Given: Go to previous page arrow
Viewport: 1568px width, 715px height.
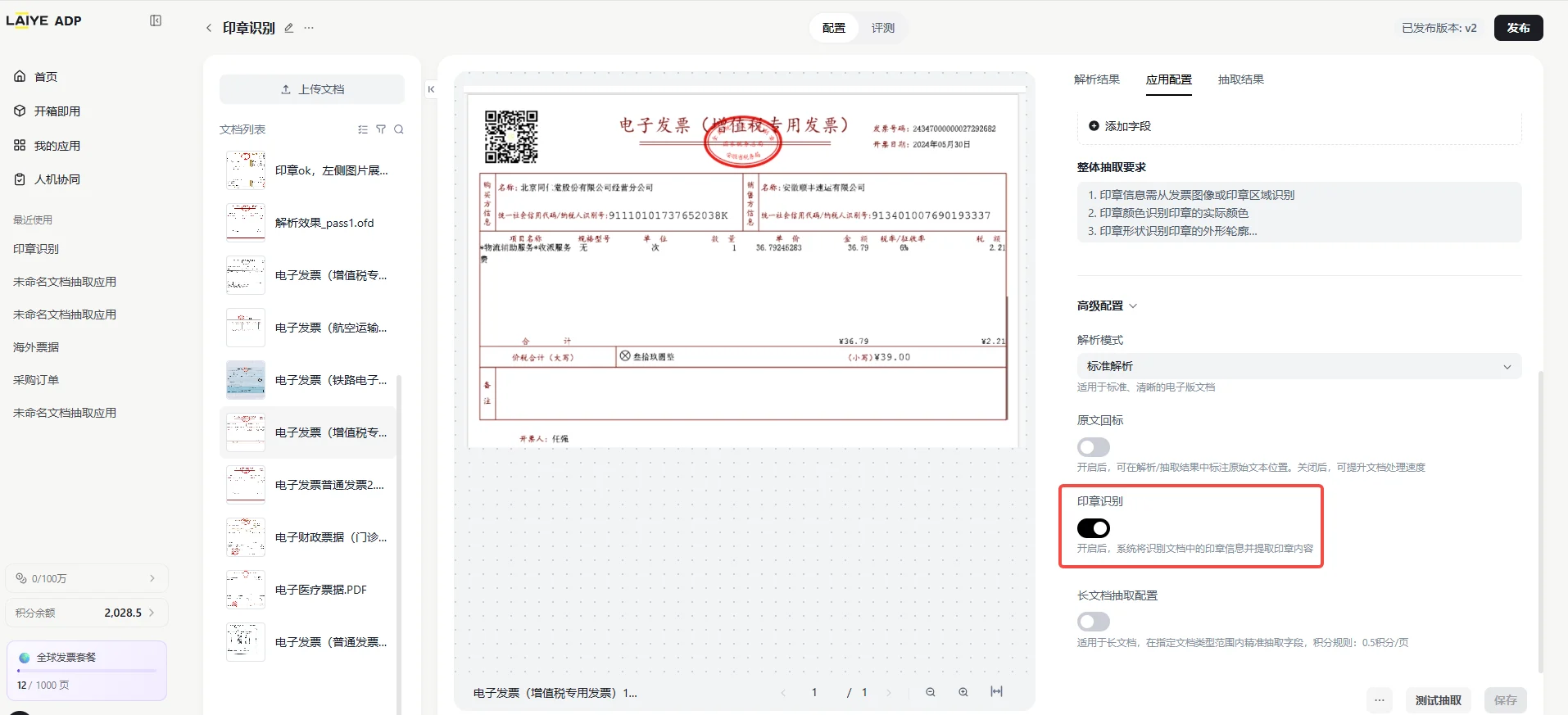Looking at the screenshot, I should (x=783, y=693).
